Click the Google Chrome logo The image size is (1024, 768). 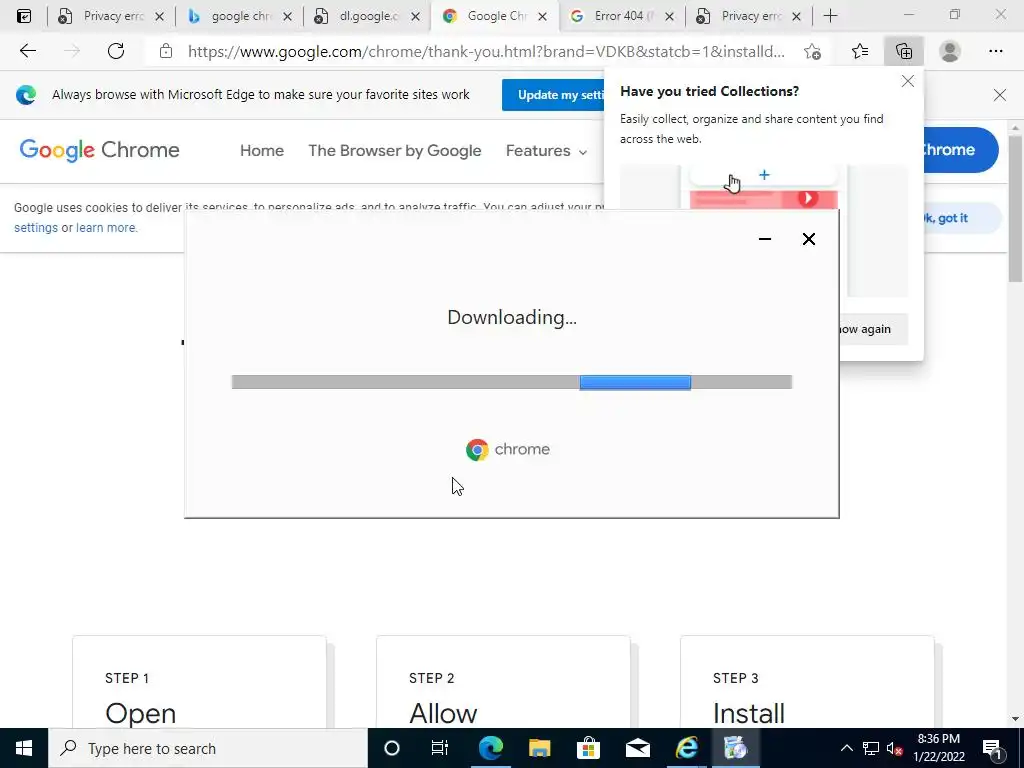coord(99,150)
